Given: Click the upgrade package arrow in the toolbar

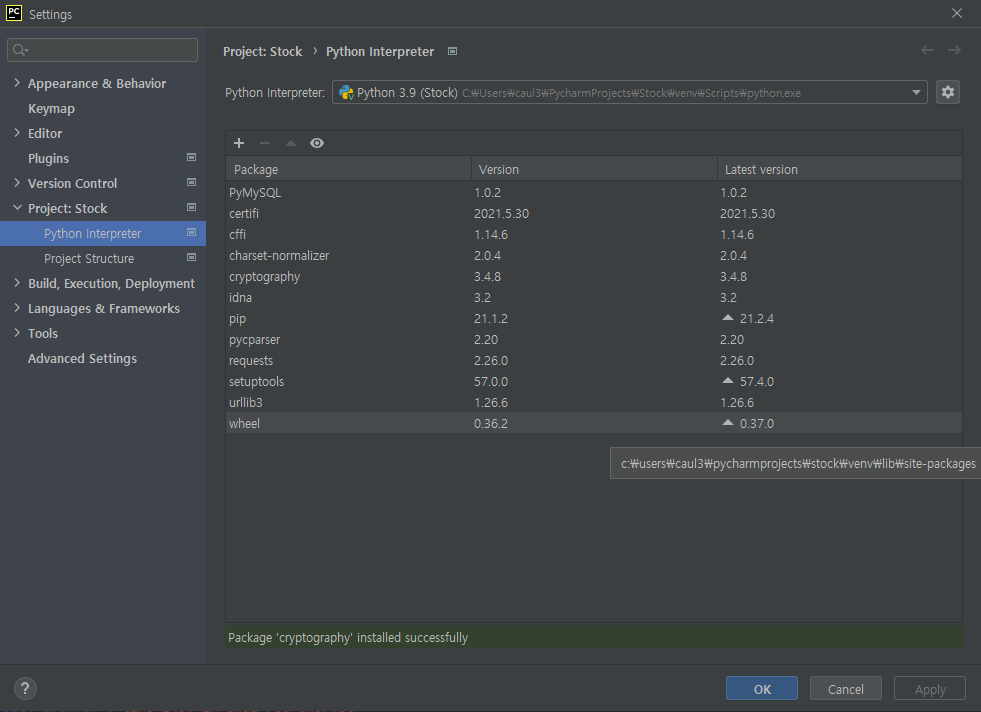Looking at the screenshot, I should pyautogui.click(x=291, y=143).
